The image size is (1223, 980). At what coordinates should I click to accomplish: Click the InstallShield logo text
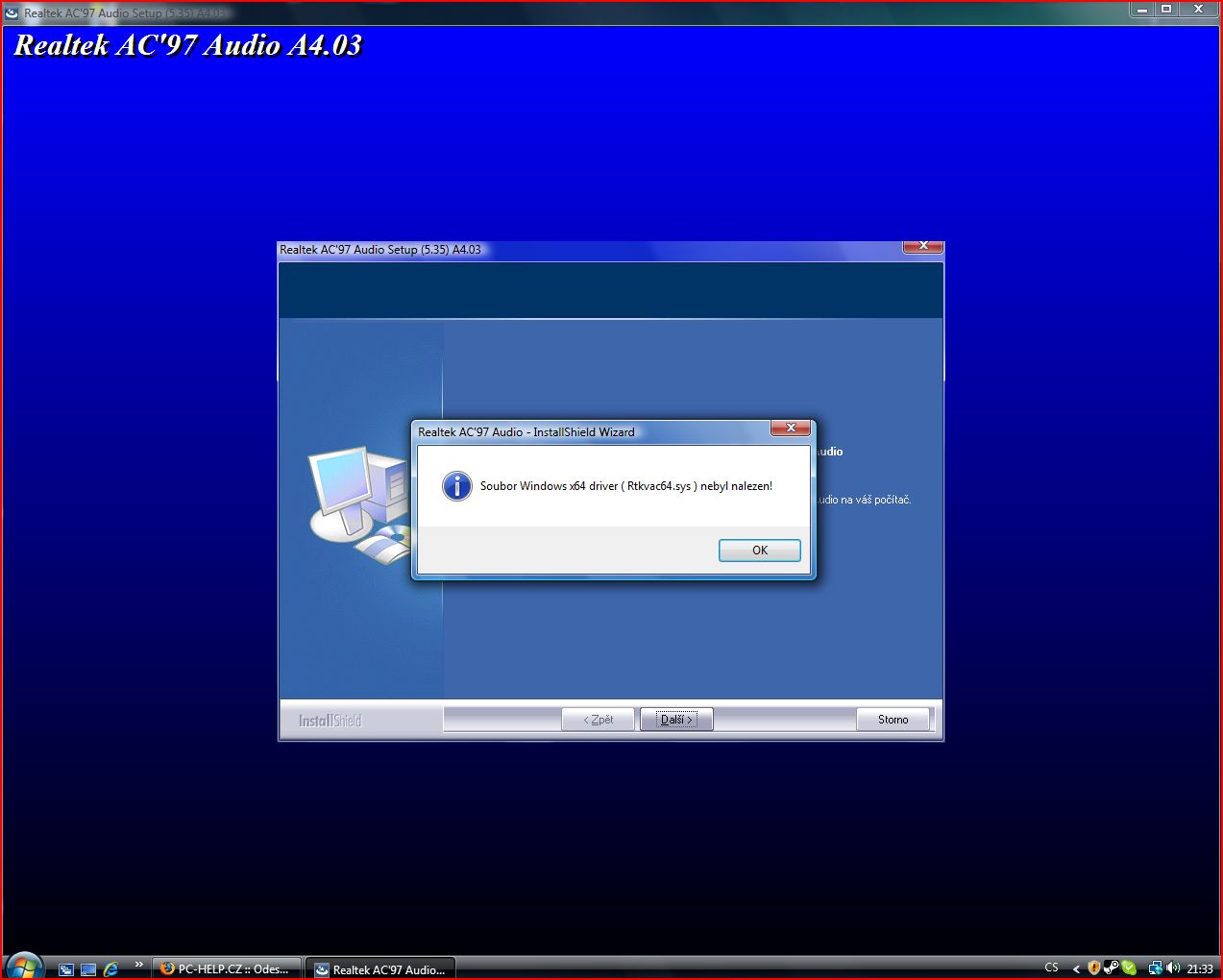[x=330, y=721]
